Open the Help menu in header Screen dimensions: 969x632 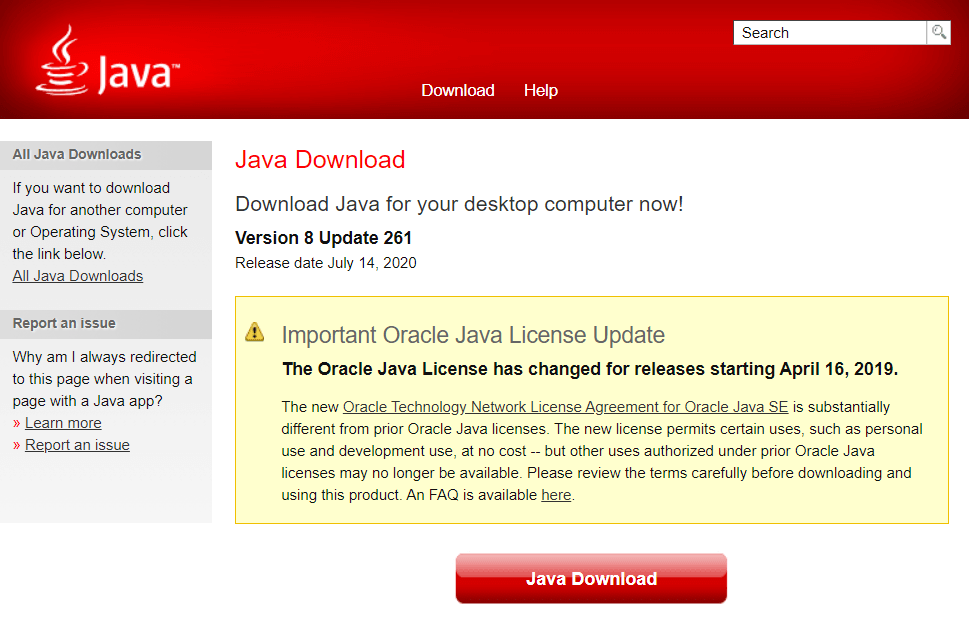(x=540, y=90)
